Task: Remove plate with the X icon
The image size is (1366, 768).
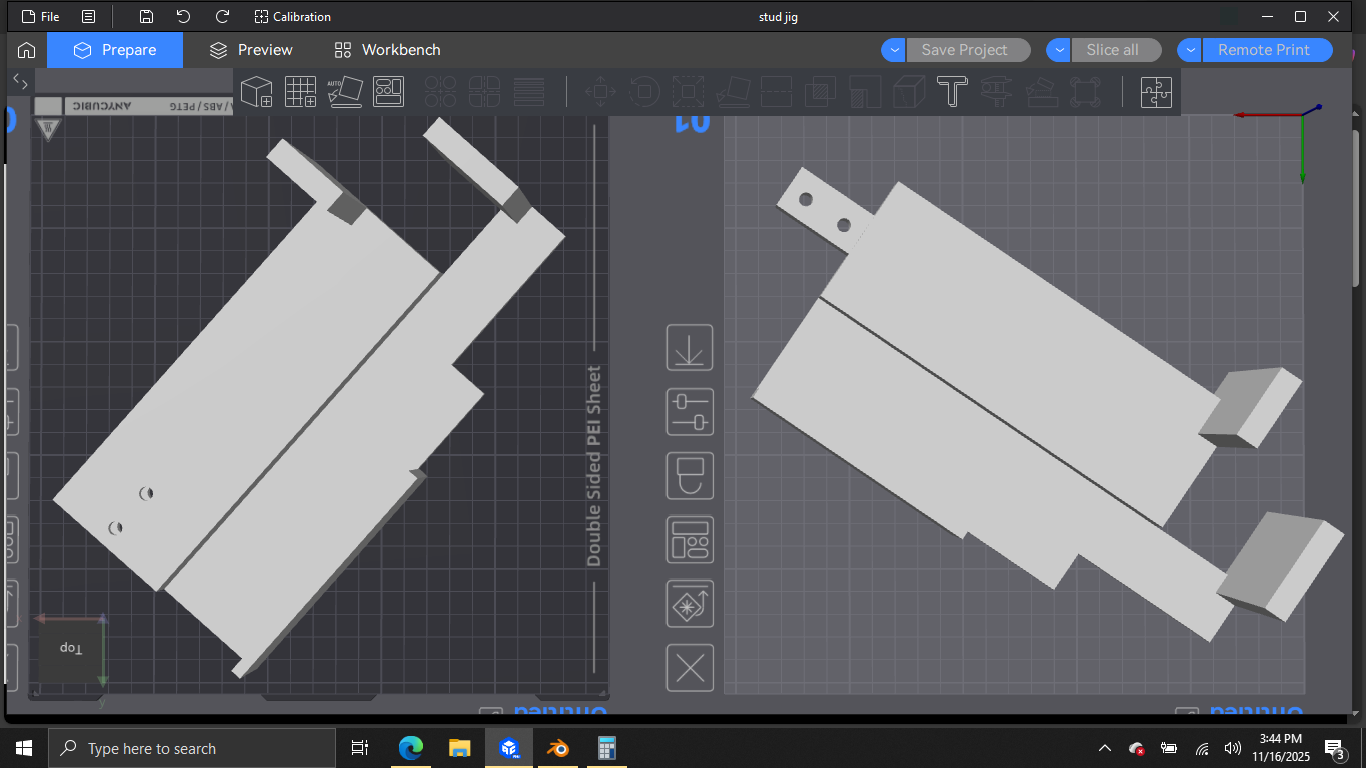Action: [x=690, y=668]
